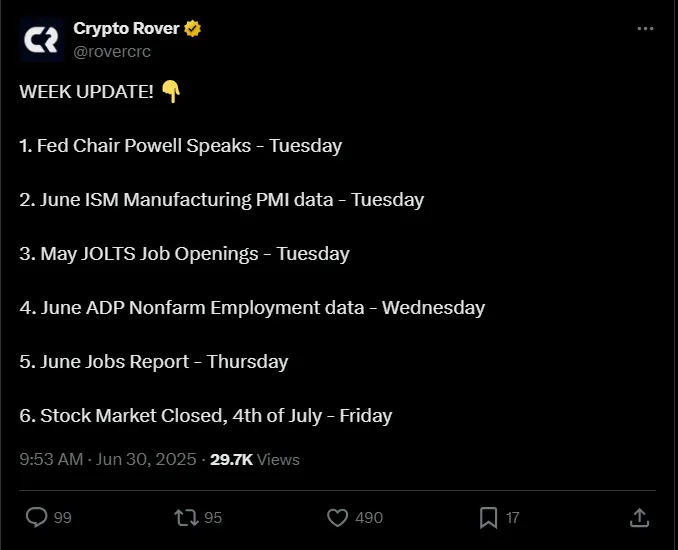Click the @rovercrc handle

pyautogui.click(x=112, y=50)
